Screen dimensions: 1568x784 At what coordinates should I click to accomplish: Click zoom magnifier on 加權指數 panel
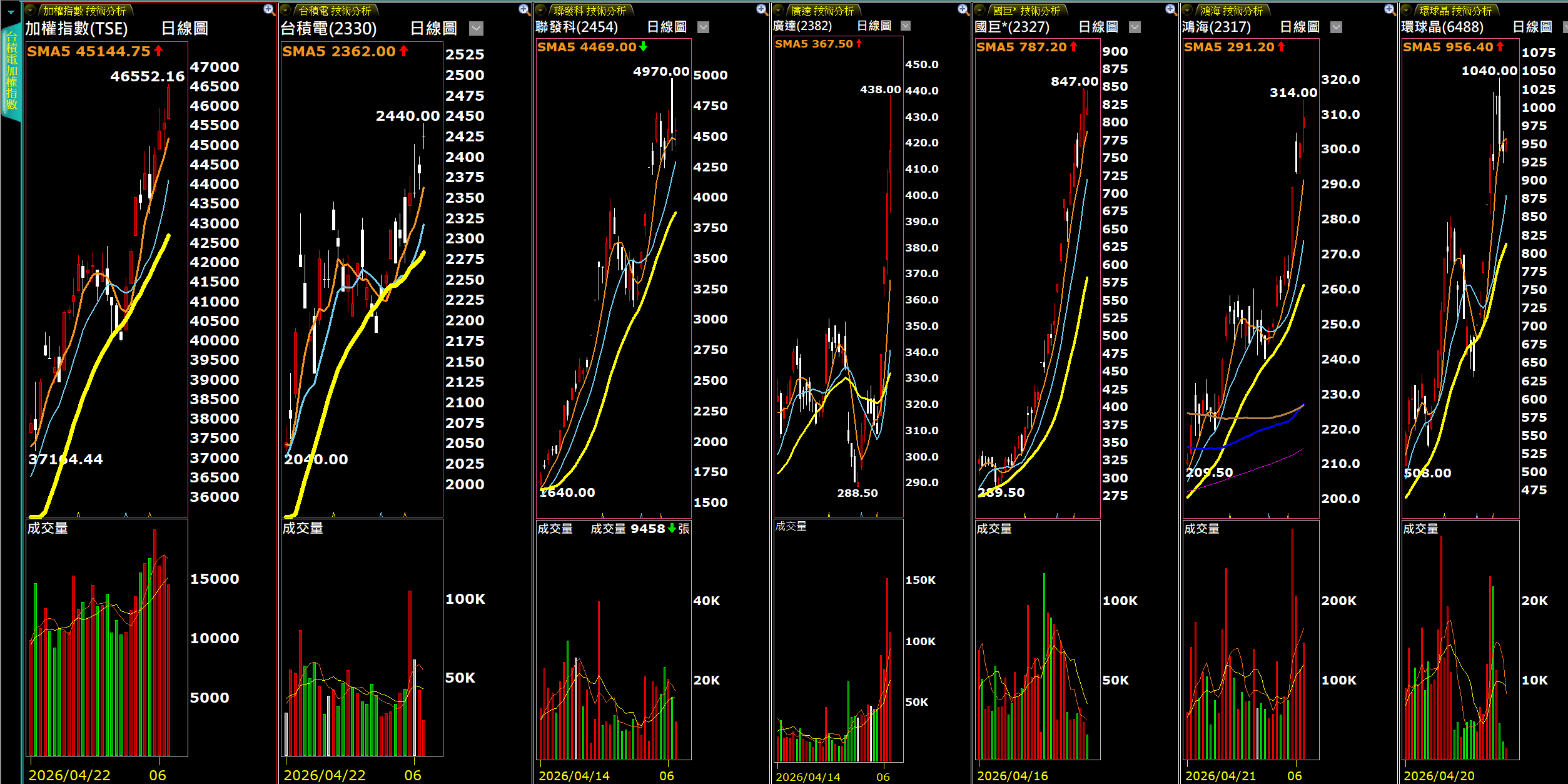[269, 9]
